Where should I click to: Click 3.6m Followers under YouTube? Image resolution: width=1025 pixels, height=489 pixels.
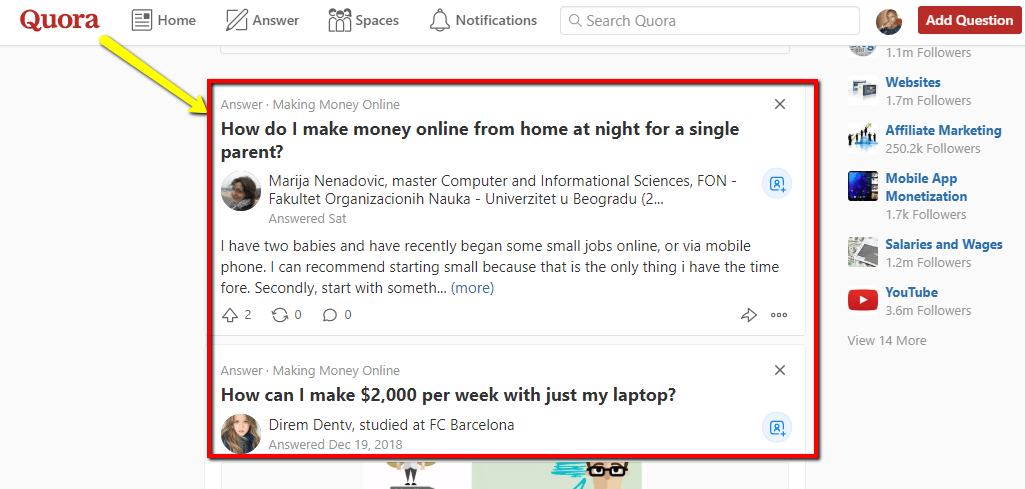click(928, 311)
